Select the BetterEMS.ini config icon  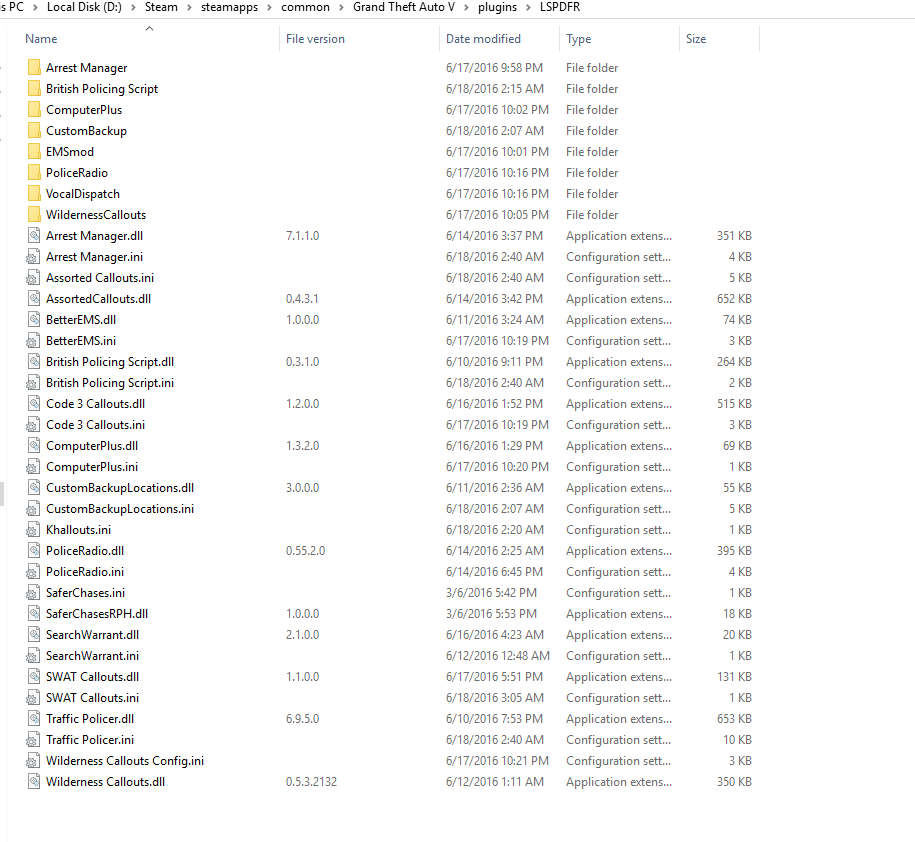(x=33, y=341)
